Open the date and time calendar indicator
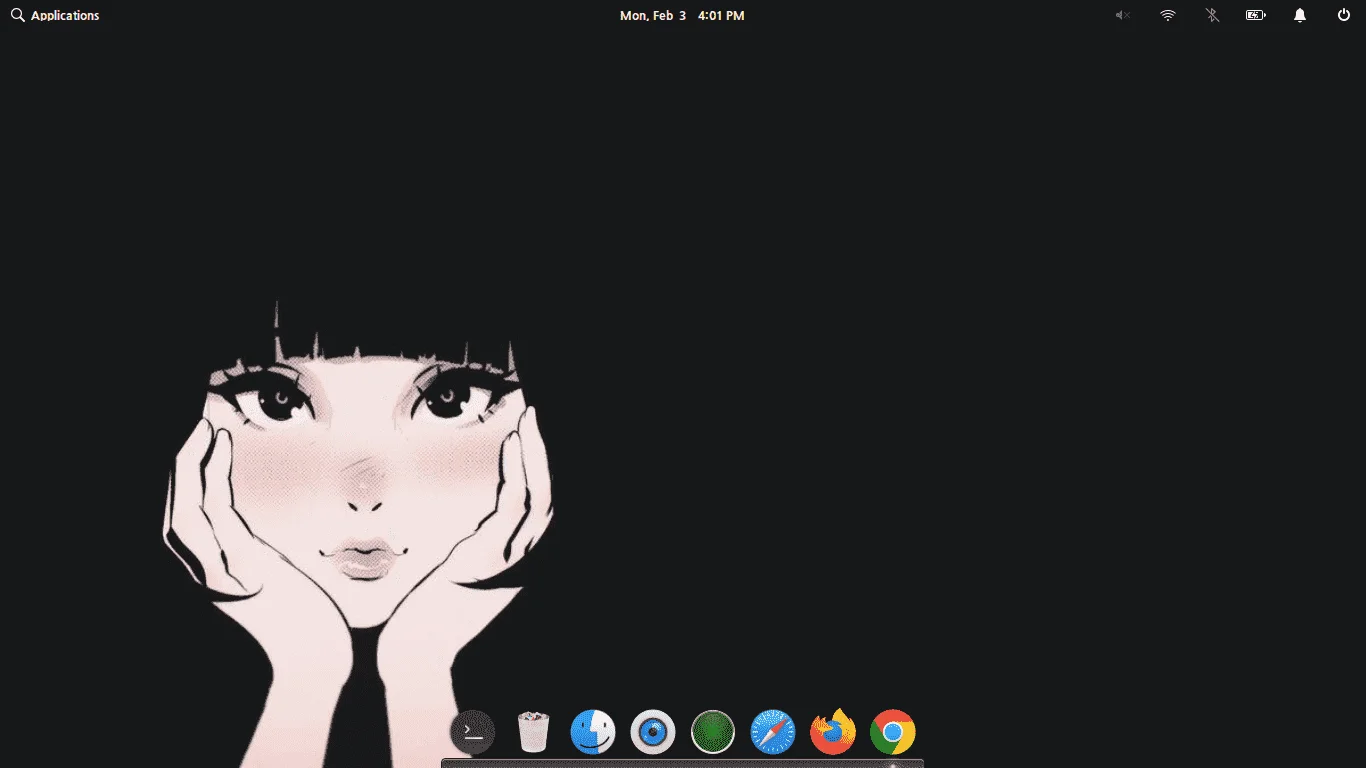The image size is (1366, 768). [682, 16]
